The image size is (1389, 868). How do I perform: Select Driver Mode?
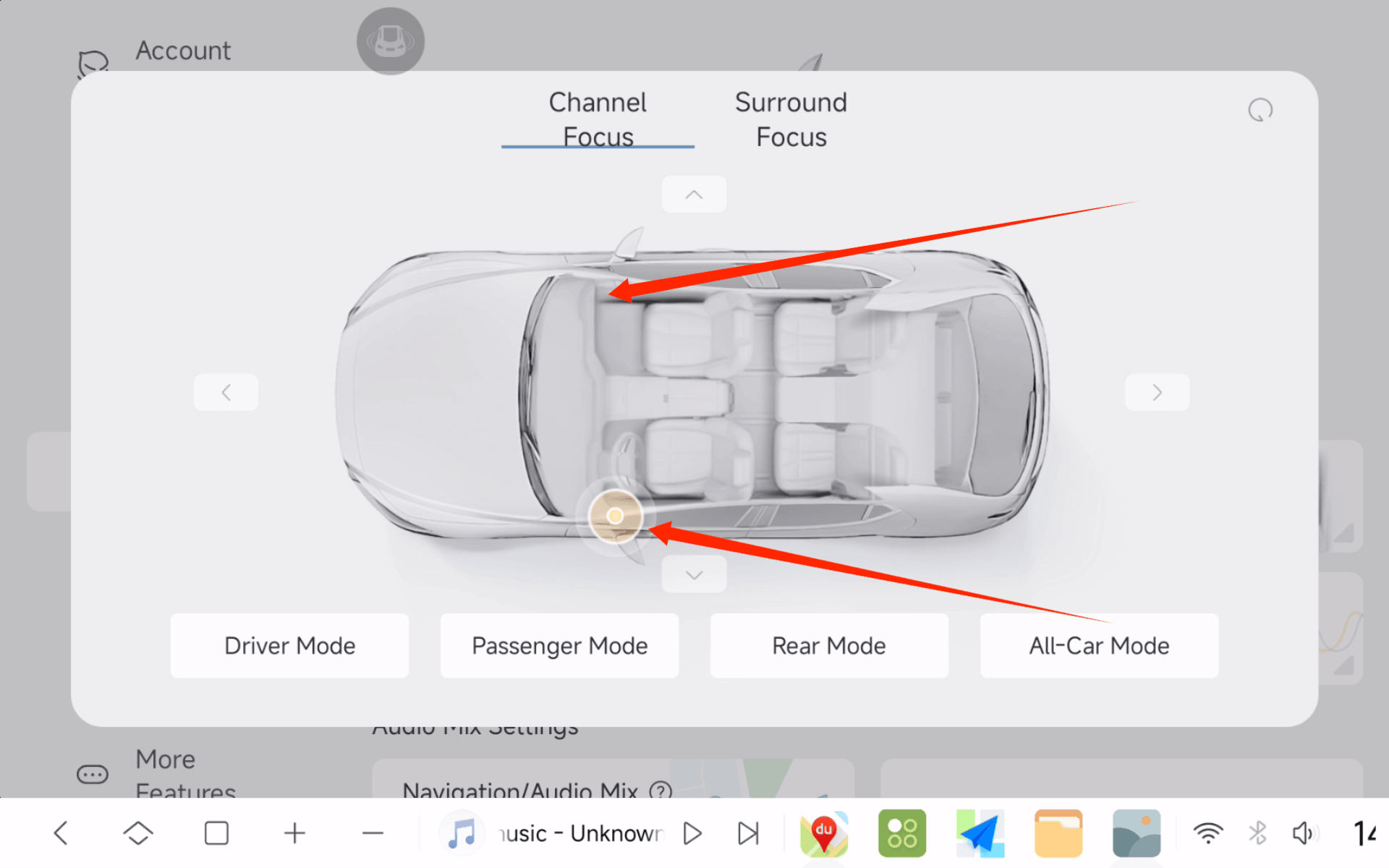(x=289, y=645)
